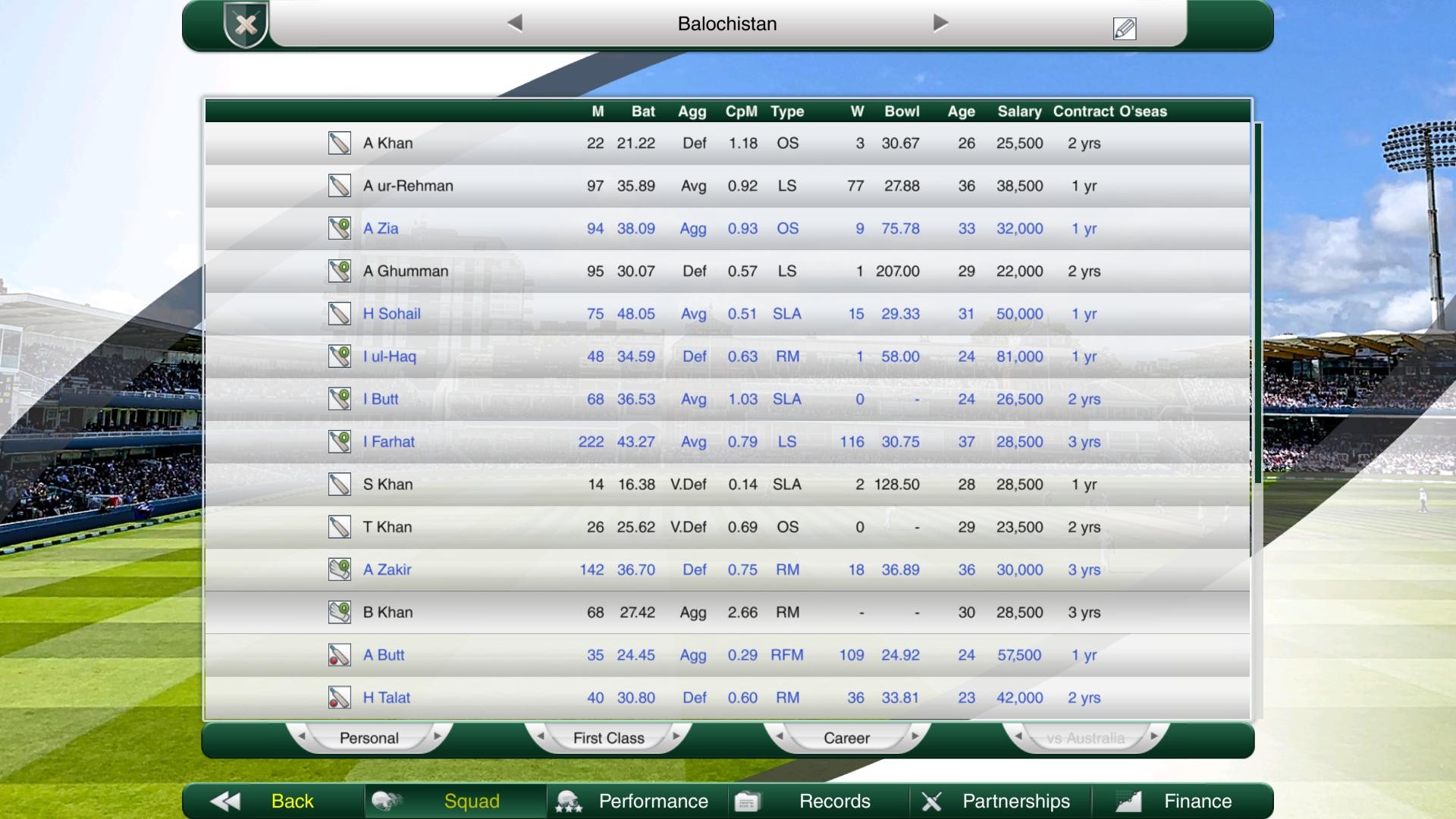
Task: Select the First Class format button
Action: [608, 738]
